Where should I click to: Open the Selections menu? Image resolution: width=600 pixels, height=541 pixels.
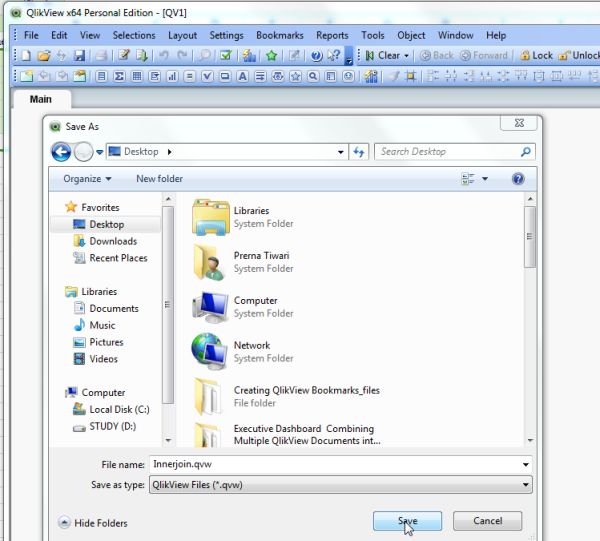click(134, 35)
